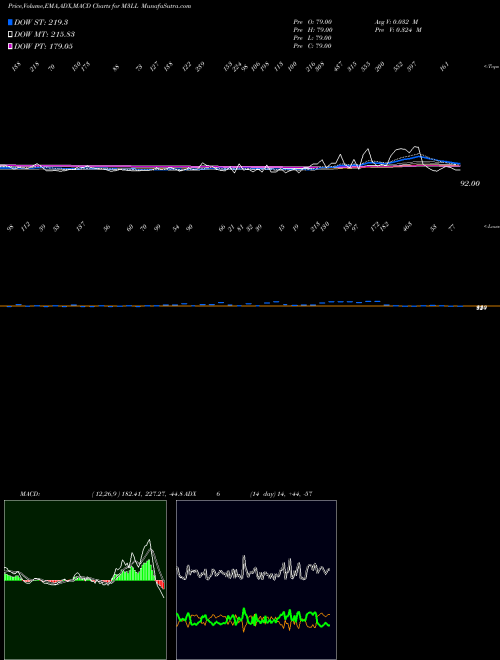The width and height of the screenshot is (500, 660).
Task: Click the 'Pre C: 79.00' close value
Action: 313,46
